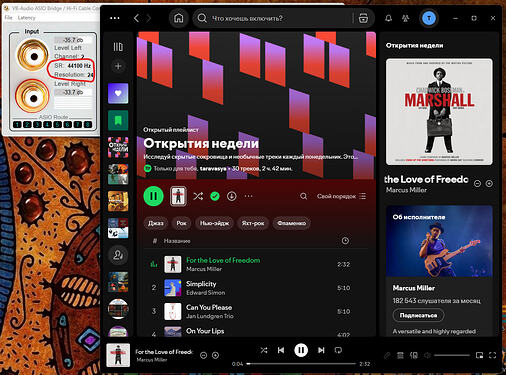Toggle the green saved-to-library checkmark
Screen dimensions: 506x375
pos(215,196)
